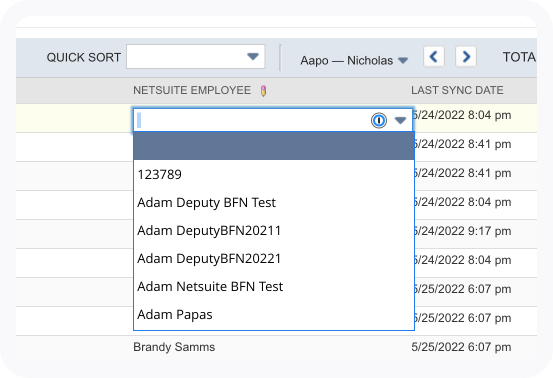Select the blank highlighted dropdown option
This screenshot has height=378, width=553.
click(x=274, y=146)
